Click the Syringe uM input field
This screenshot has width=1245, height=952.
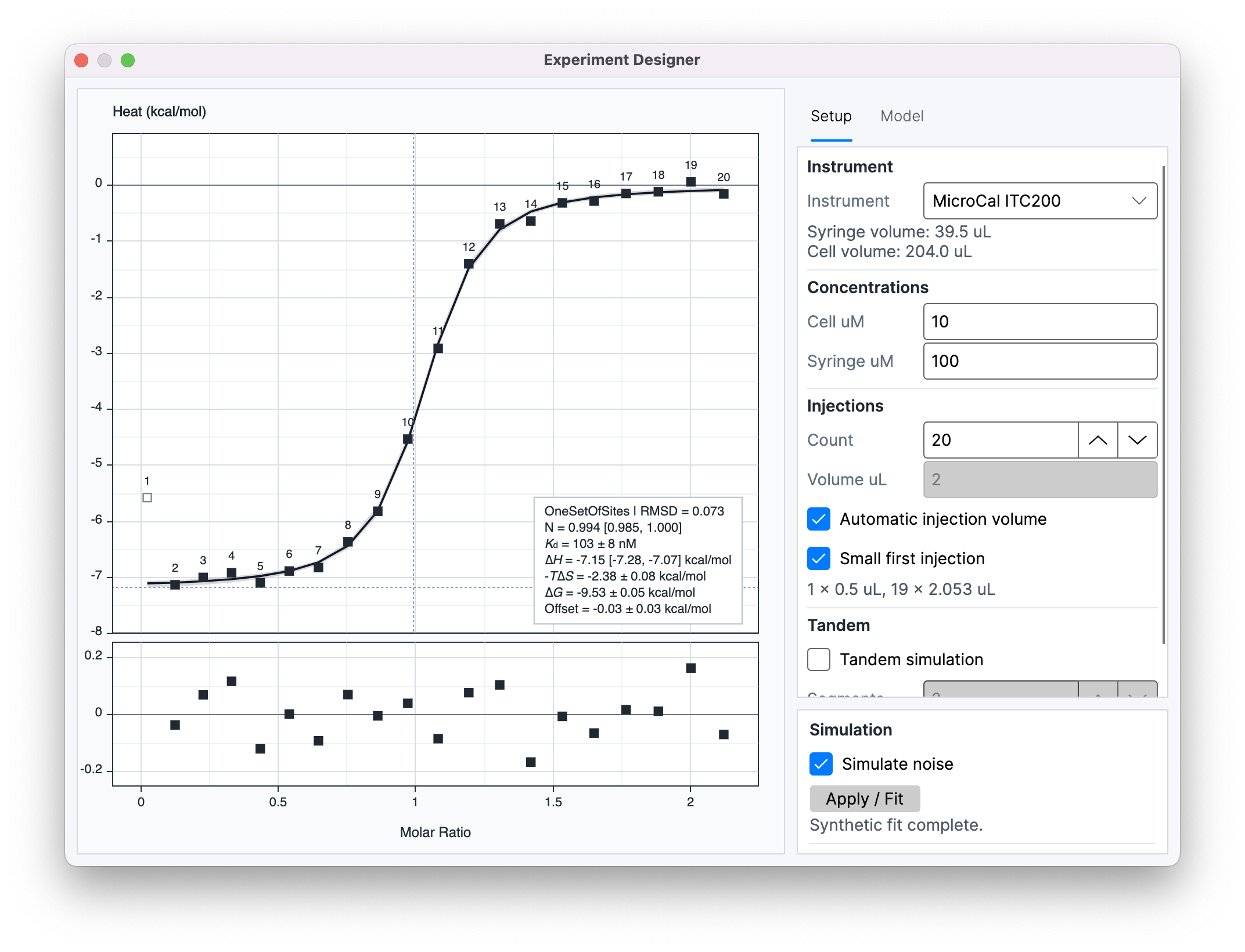(1039, 361)
